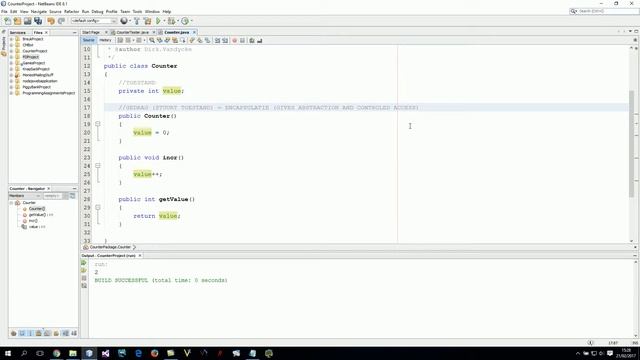Expand the ProgrammingAssignmentsProject folder
This screenshot has width=640, height=360.
coord(11,93)
